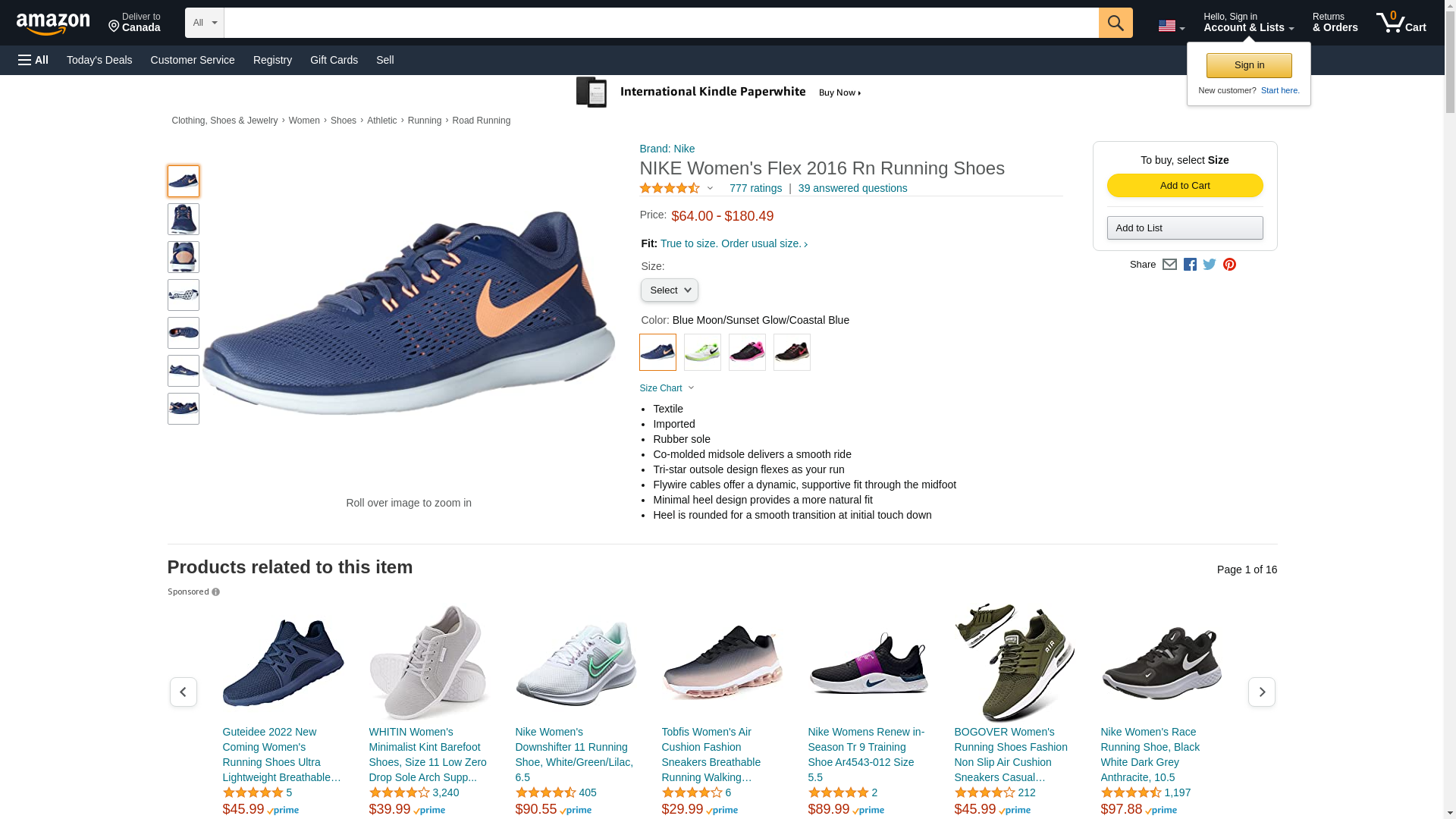Go to Amazon home via logo
This screenshot has height=819, width=1456.
53,24
